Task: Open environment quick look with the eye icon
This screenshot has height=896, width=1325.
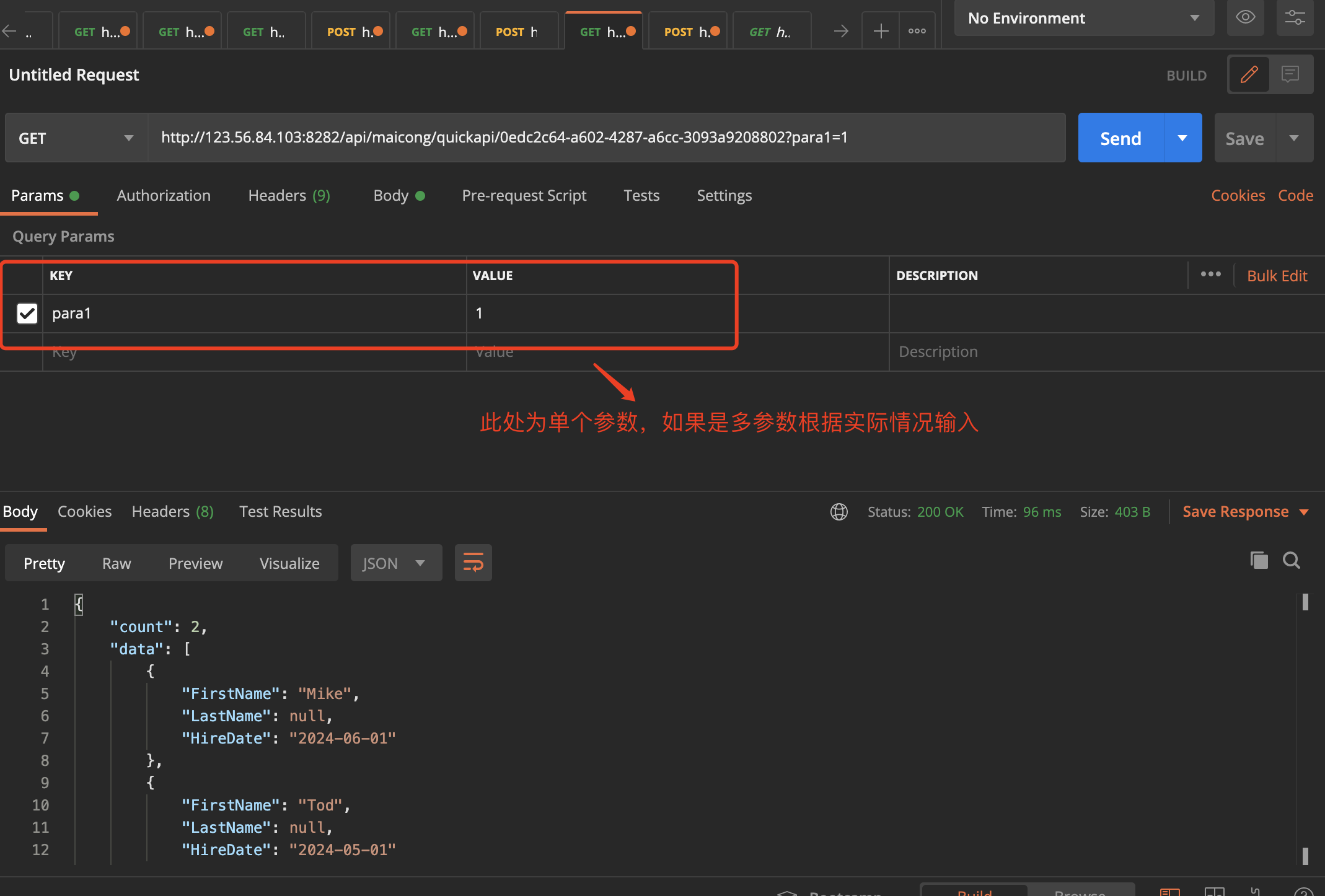Action: [1246, 17]
